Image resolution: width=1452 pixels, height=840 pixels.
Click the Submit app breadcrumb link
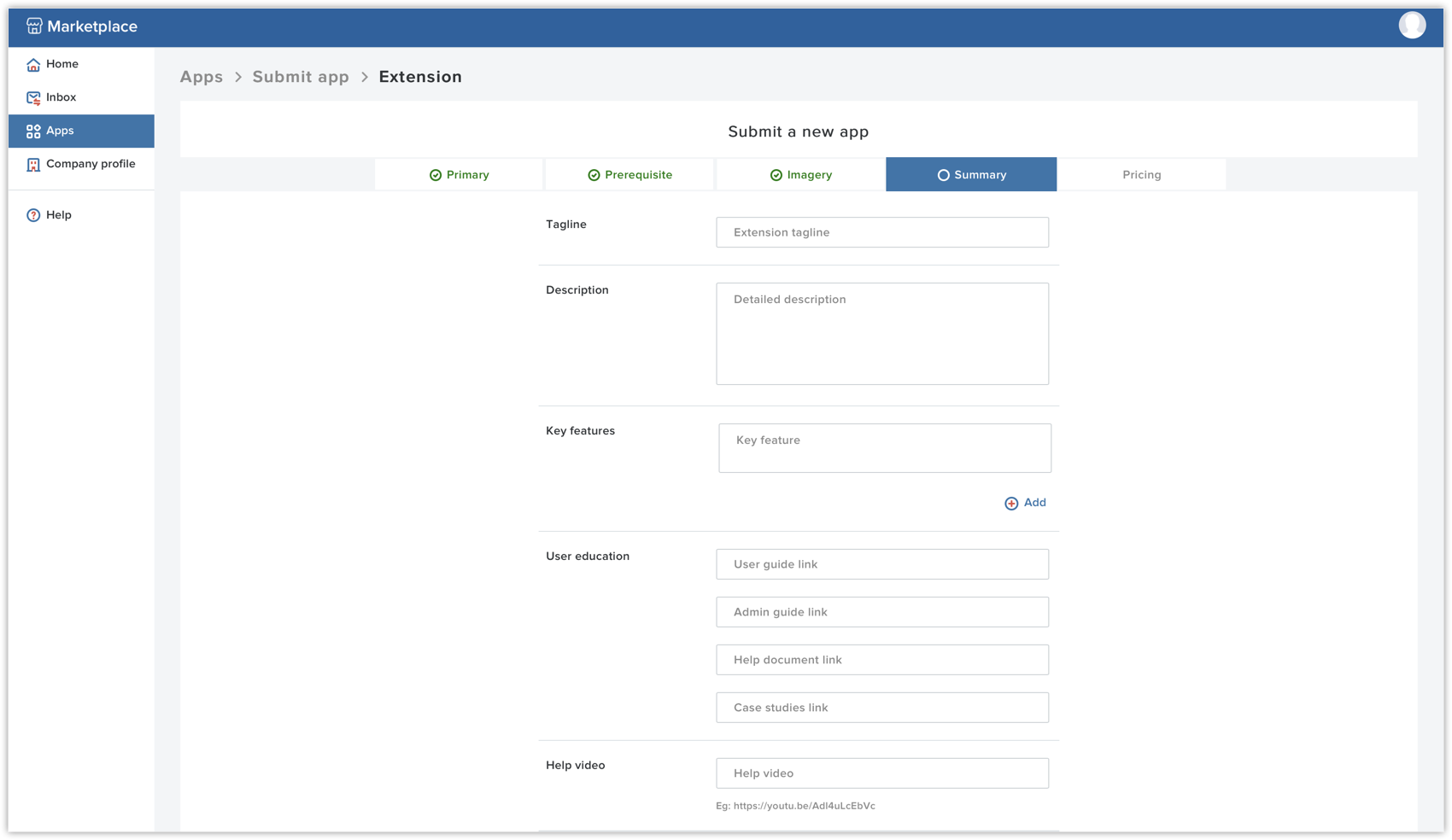[301, 77]
